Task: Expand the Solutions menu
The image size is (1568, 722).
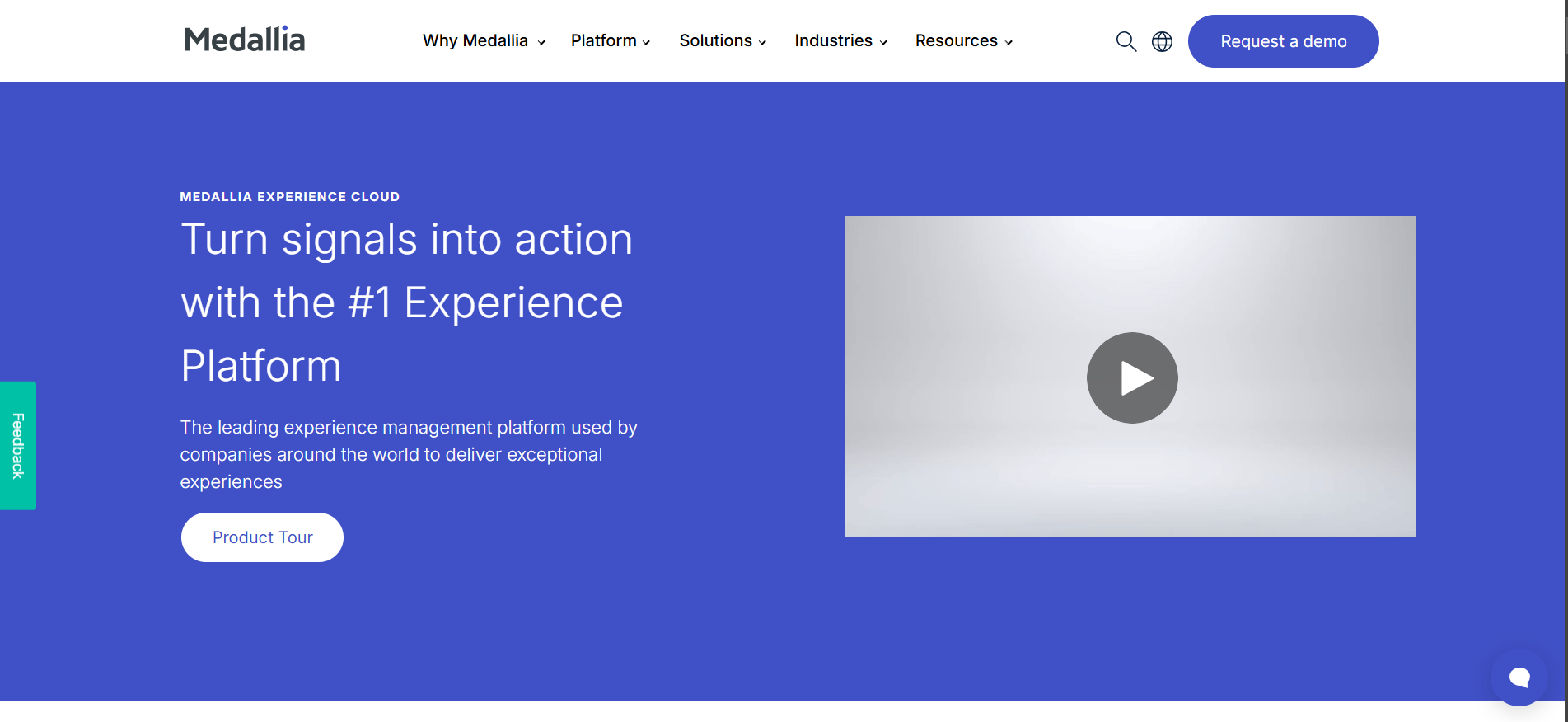Action: [x=723, y=40]
